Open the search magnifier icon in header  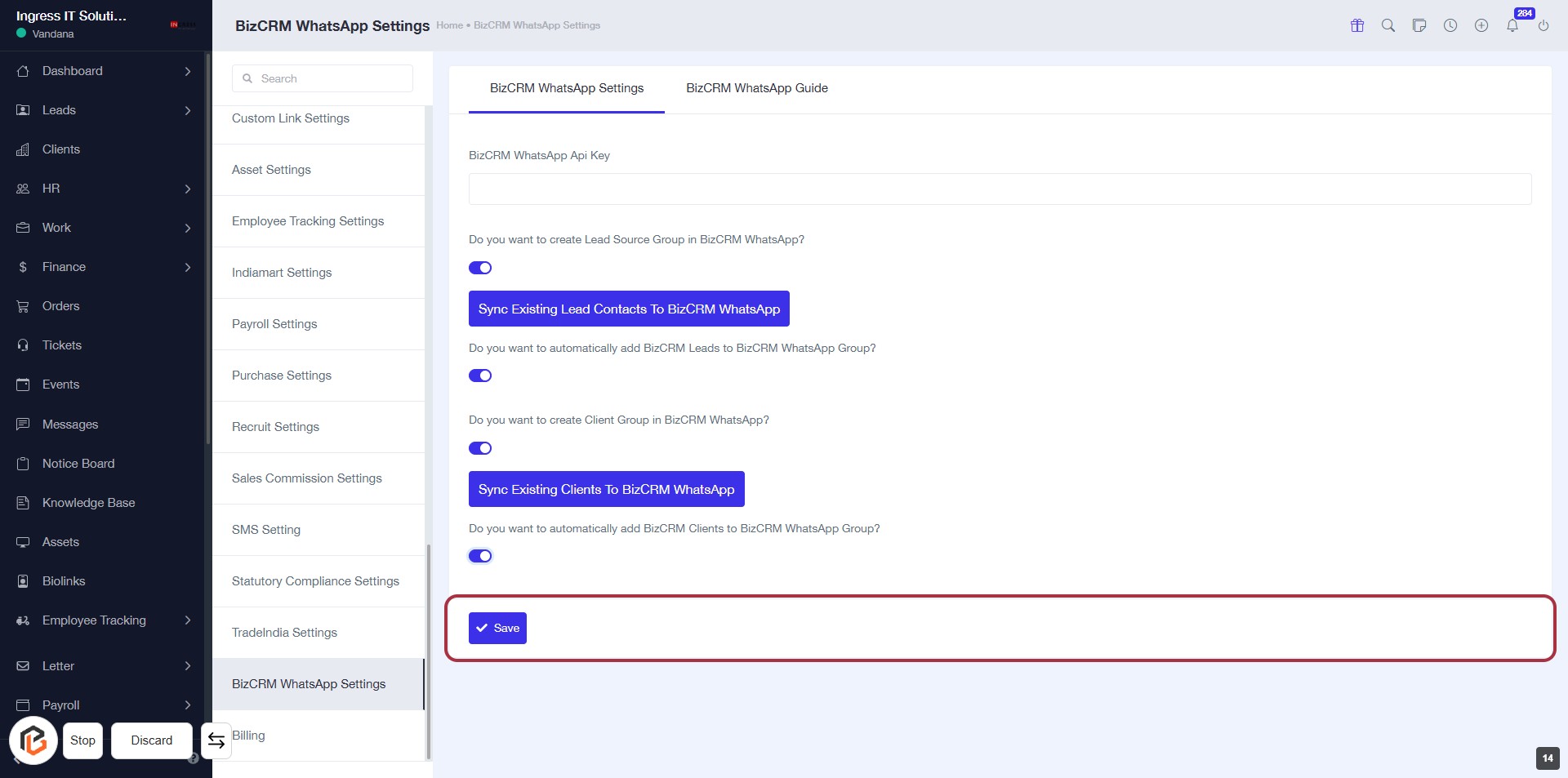1388,25
